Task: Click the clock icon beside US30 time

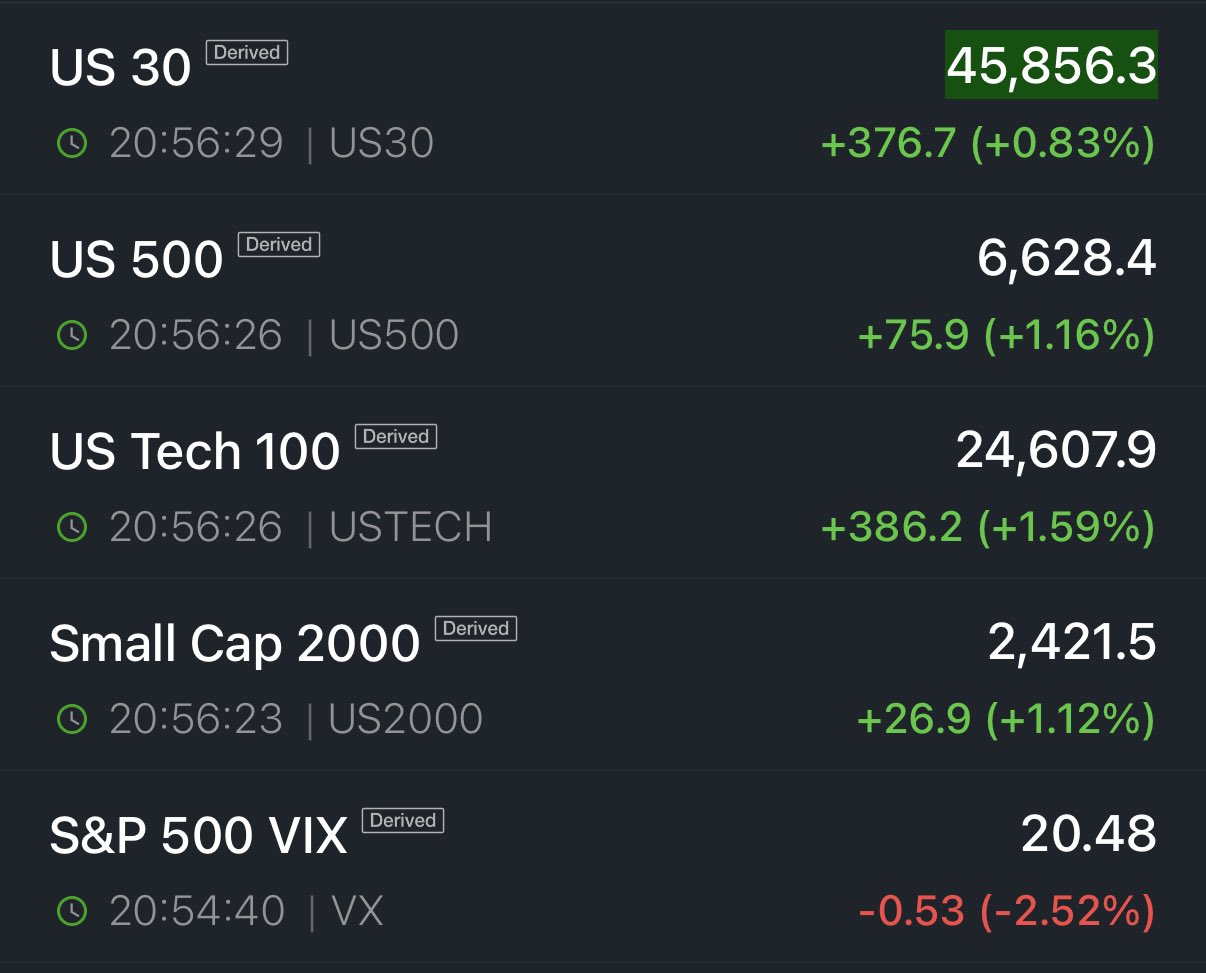Action: 72,144
